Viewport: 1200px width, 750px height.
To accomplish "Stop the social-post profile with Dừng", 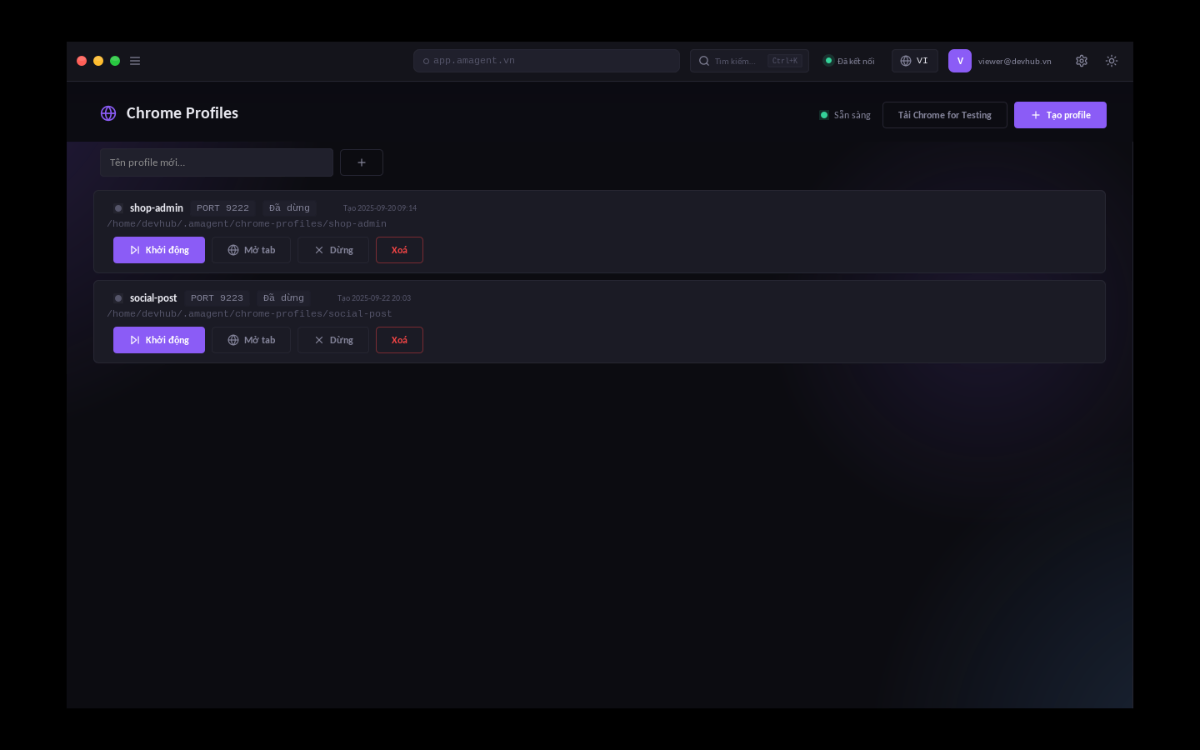I will (x=333, y=340).
